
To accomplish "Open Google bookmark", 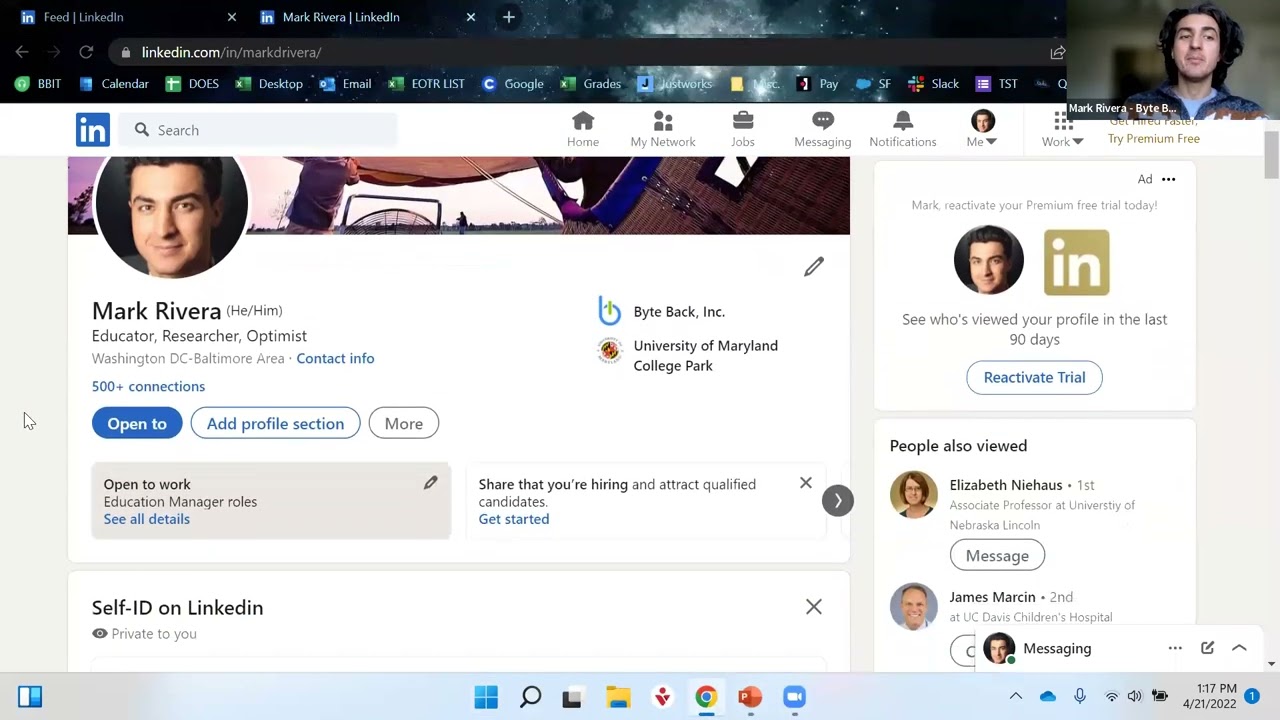I will click(512, 84).
